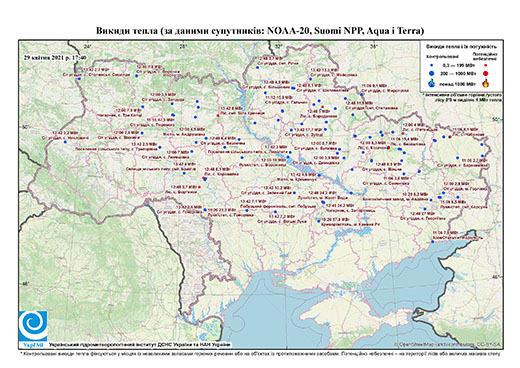
Task: Click the blue flame icon in legend
Action: click(x=432, y=83)
